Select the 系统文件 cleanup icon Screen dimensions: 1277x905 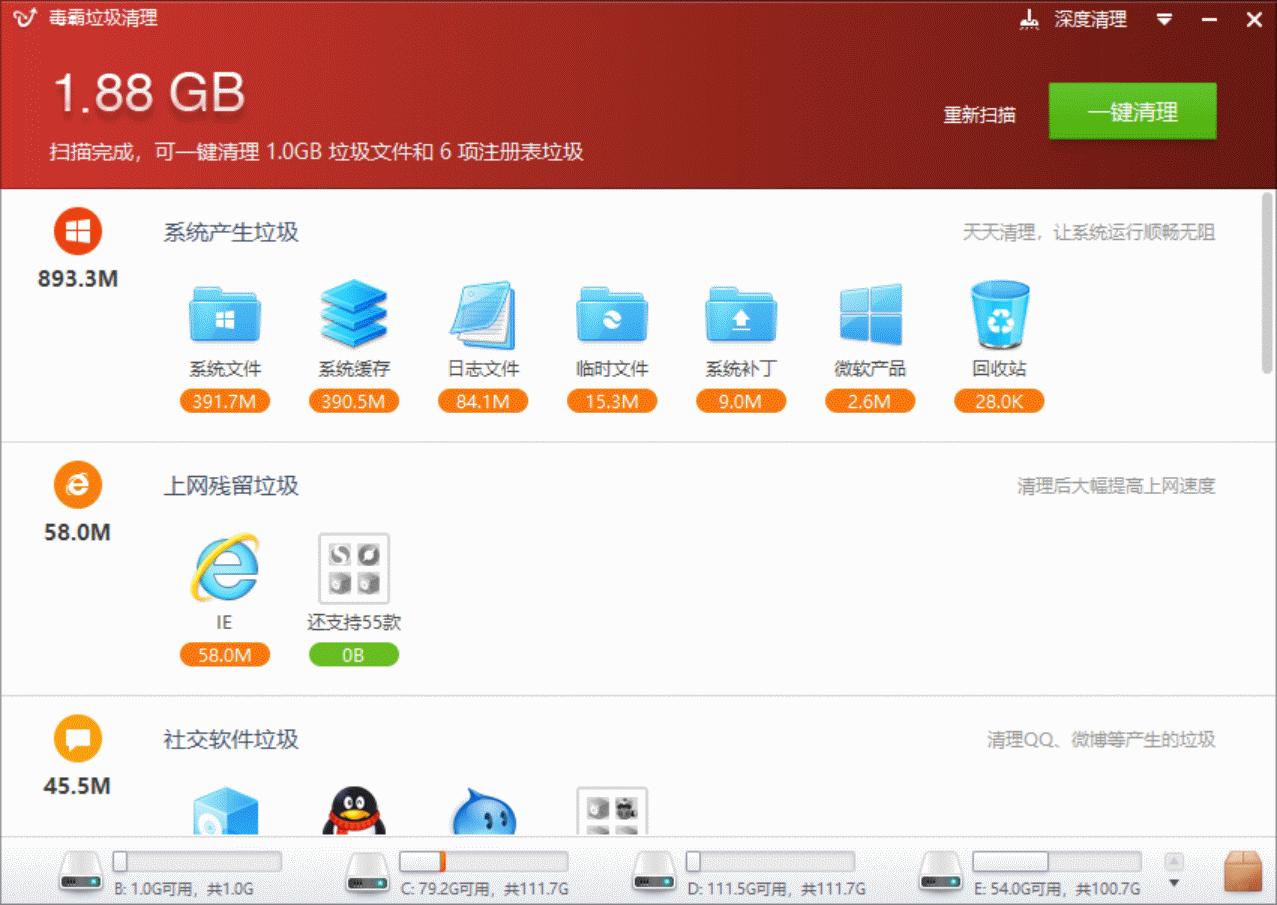pyautogui.click(x=224, y=318)
